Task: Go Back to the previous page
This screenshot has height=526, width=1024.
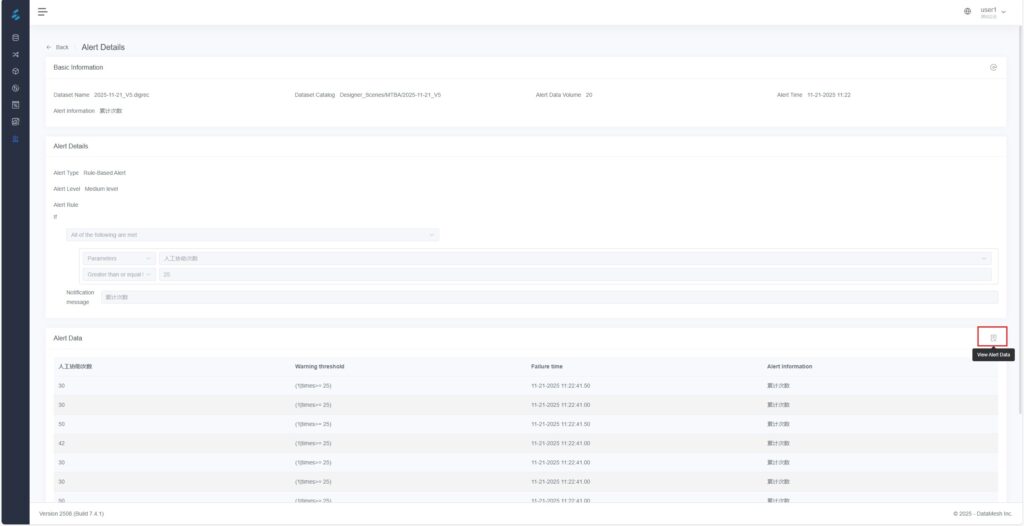Action: coord(57,47)
